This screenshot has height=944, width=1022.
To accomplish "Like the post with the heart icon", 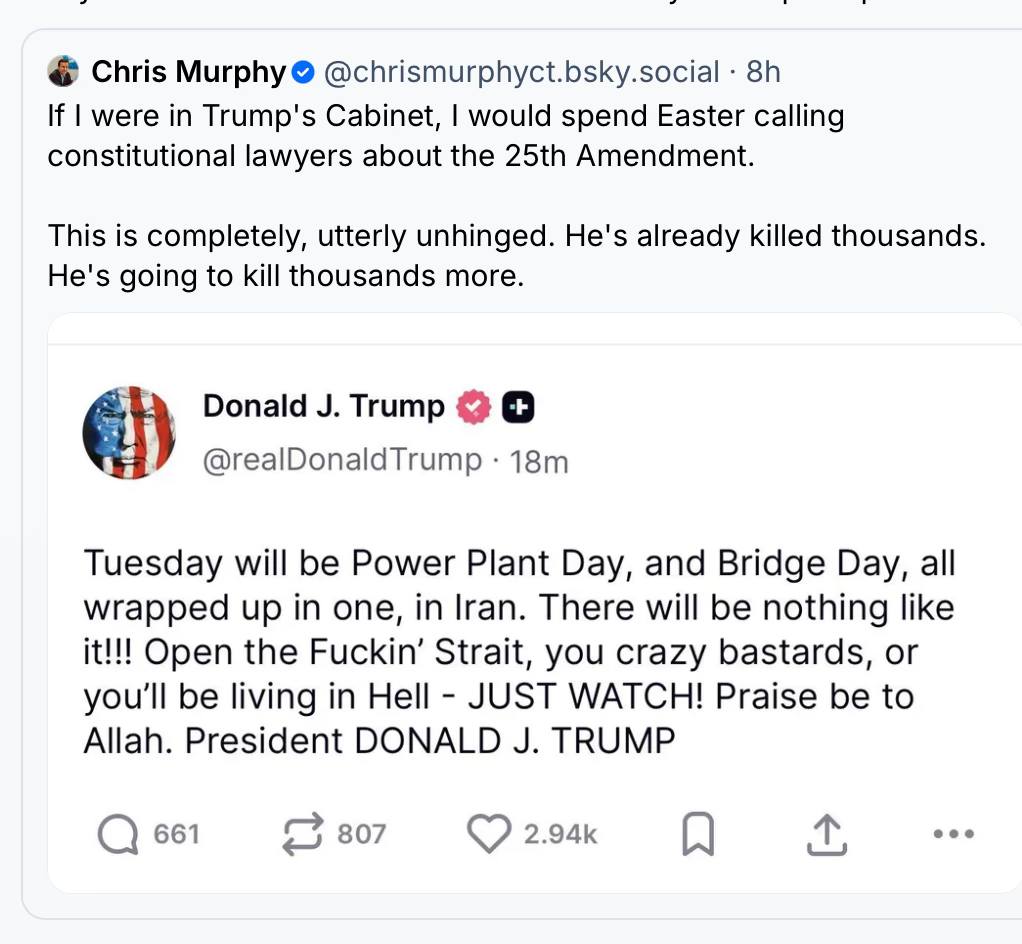I will [x=489, y=834].
